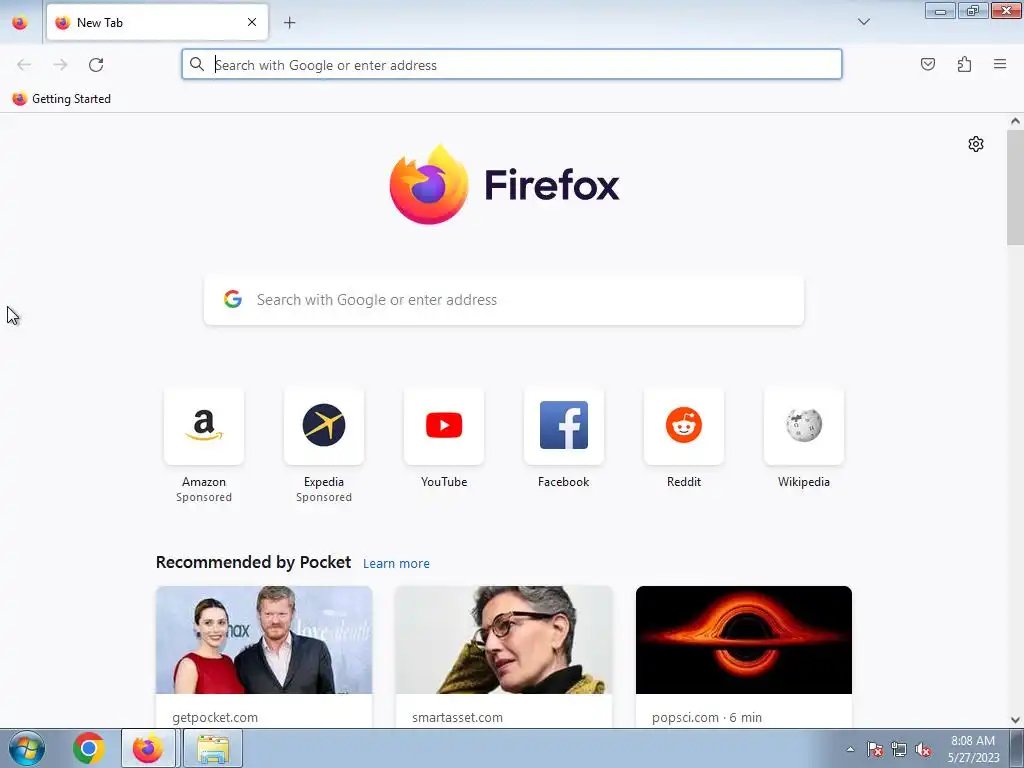This screenshot has width=1024, height=768.
Task: Open the Extensions puzzle icon
Action: 964,64
